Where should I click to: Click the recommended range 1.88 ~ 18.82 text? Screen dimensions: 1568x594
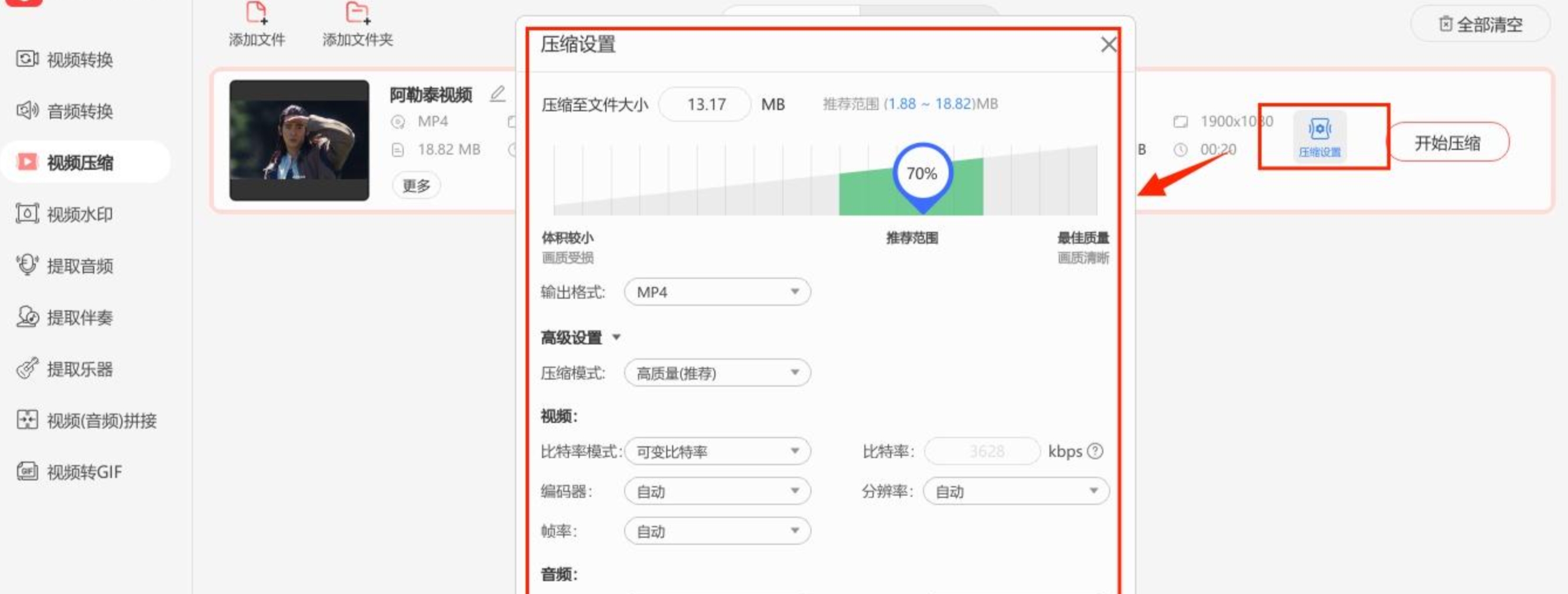click(929, 104)
